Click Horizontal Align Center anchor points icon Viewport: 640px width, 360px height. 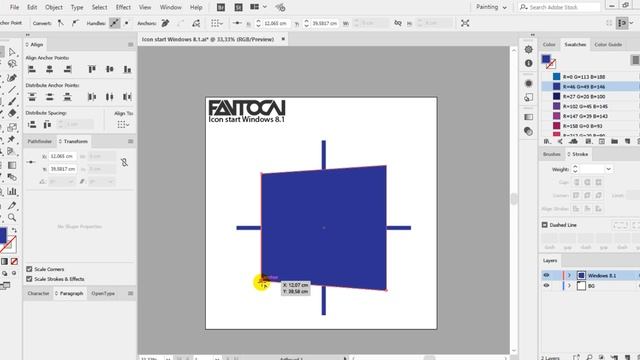[x=49, y=69]
